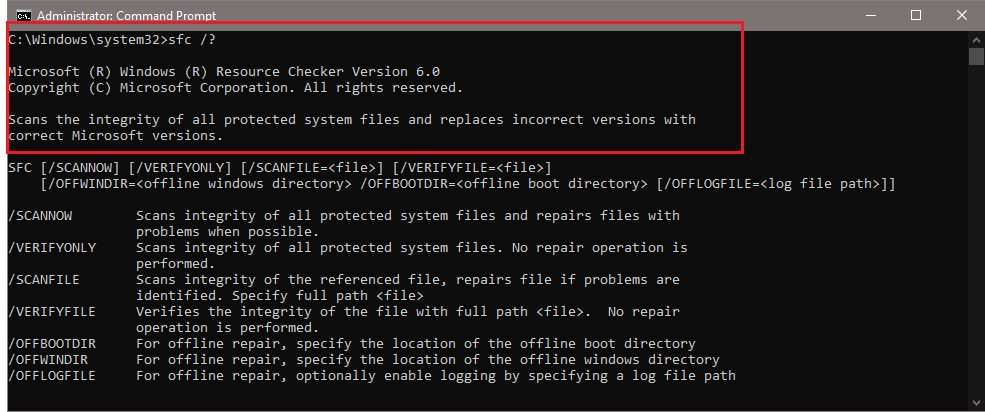Click the Resource Checker Version 6.0 line
The height and width of the screenshot is (412, 985).
pos(224,72)
